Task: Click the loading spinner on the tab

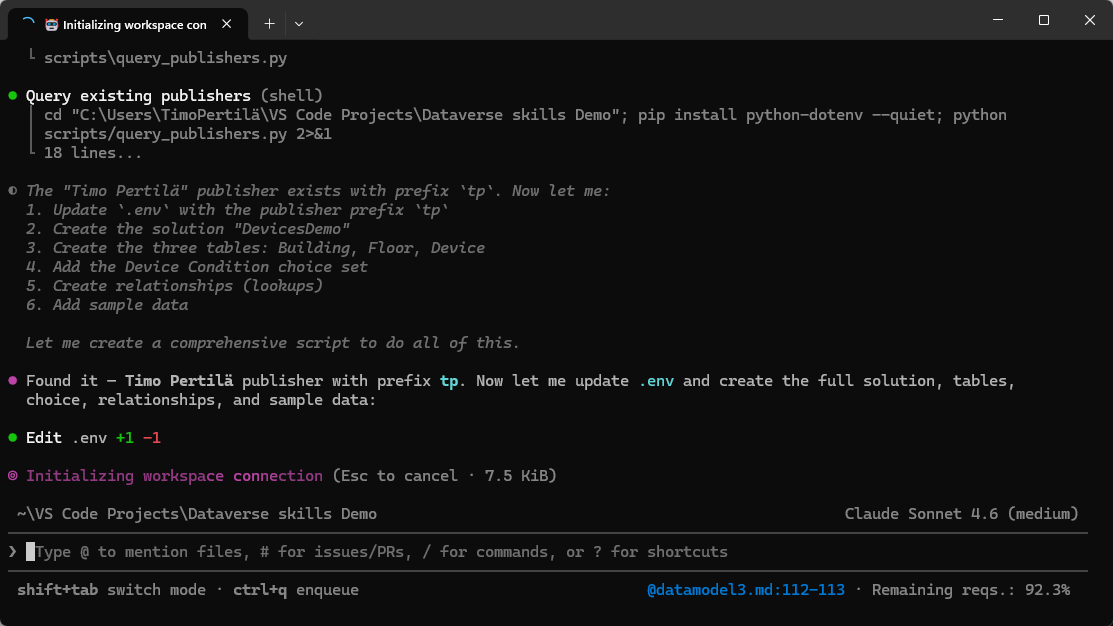Action: tap(27, 24)
